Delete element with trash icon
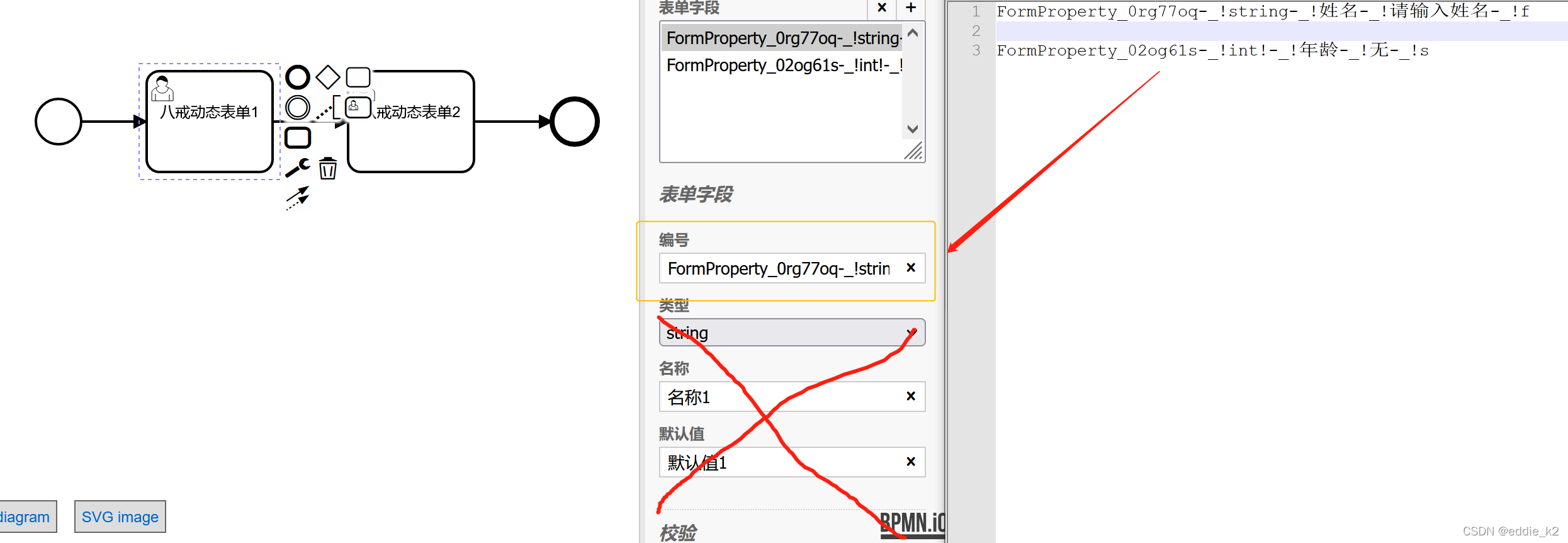Viewport: 1568px width, 543px height. (328, 168)
